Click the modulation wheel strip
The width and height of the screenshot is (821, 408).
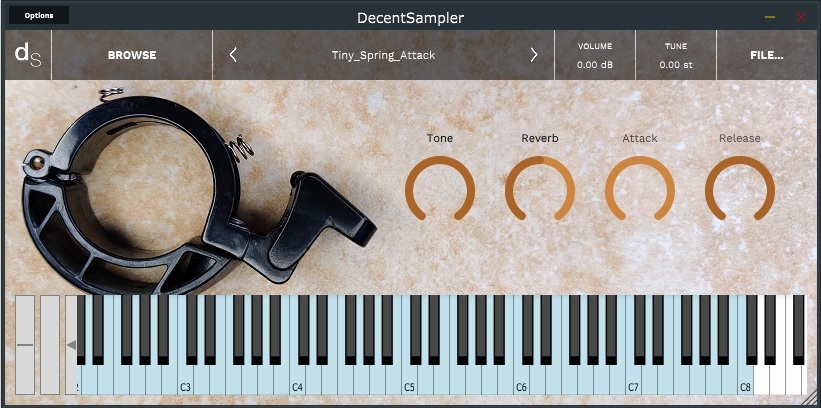(x=50, y=345)
